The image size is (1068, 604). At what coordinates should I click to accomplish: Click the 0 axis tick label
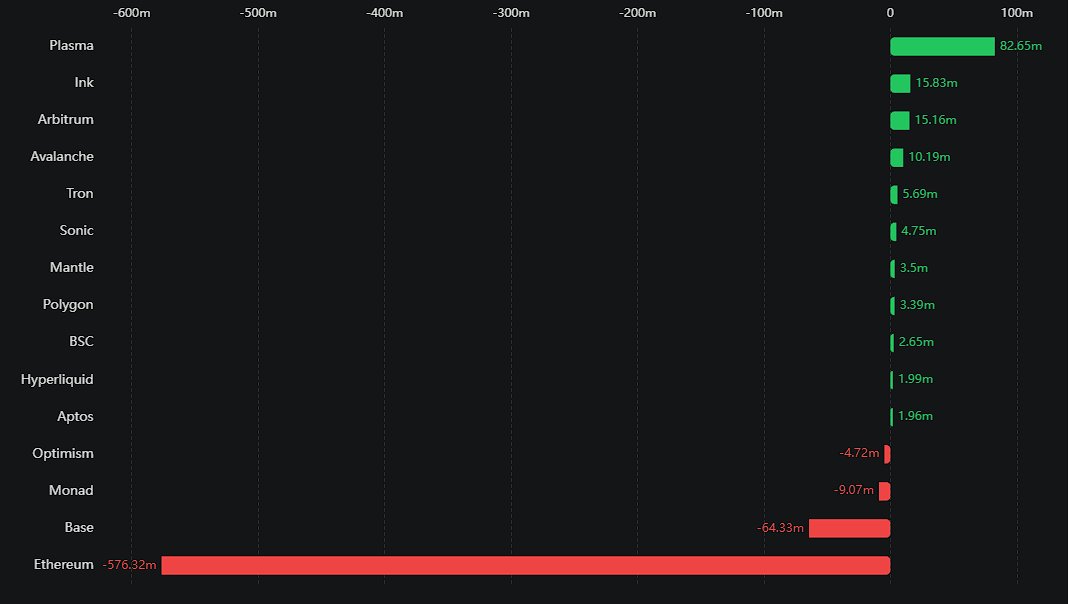(x=890, y=13)
